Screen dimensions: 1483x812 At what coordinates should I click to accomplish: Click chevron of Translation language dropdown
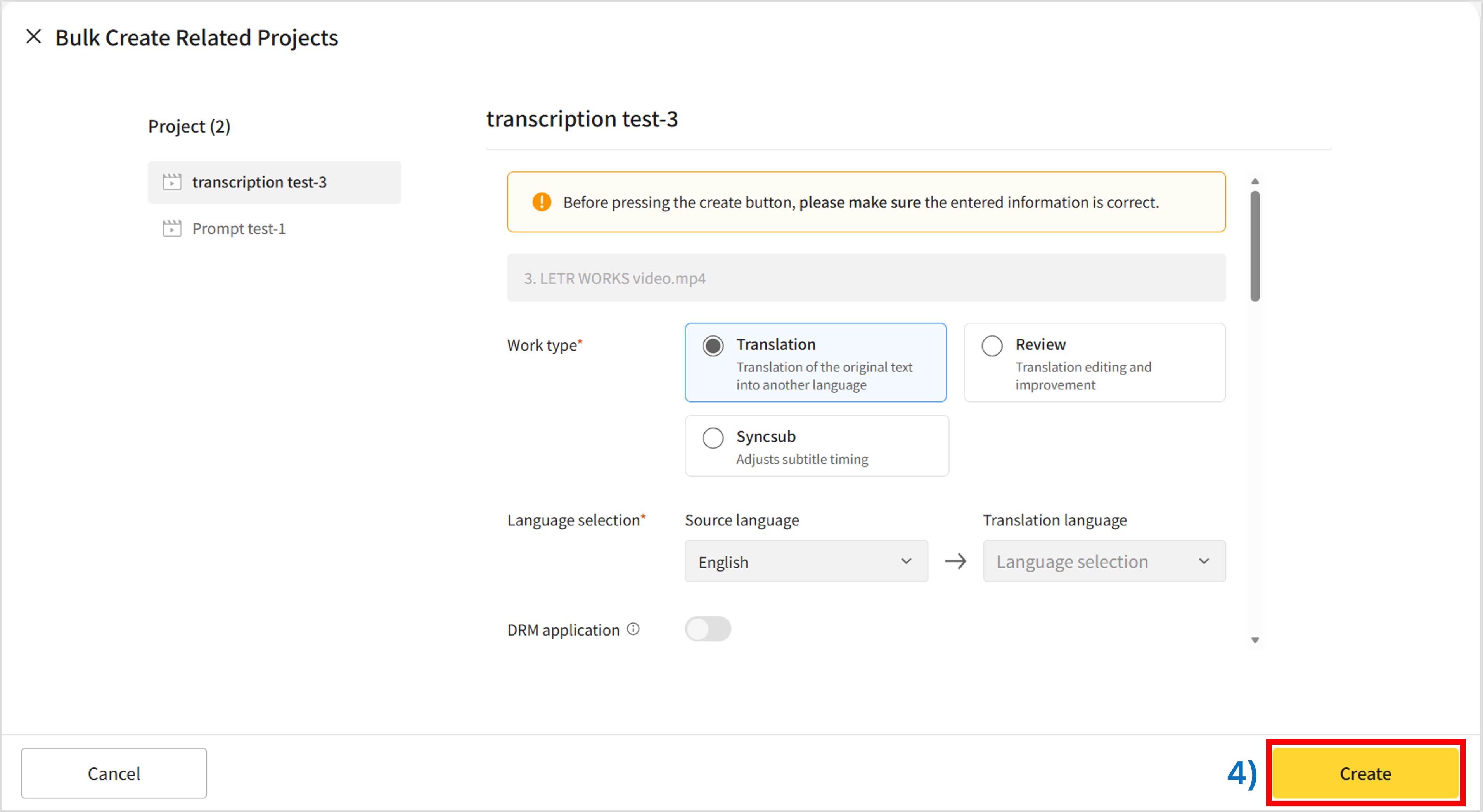point(1204,561)
